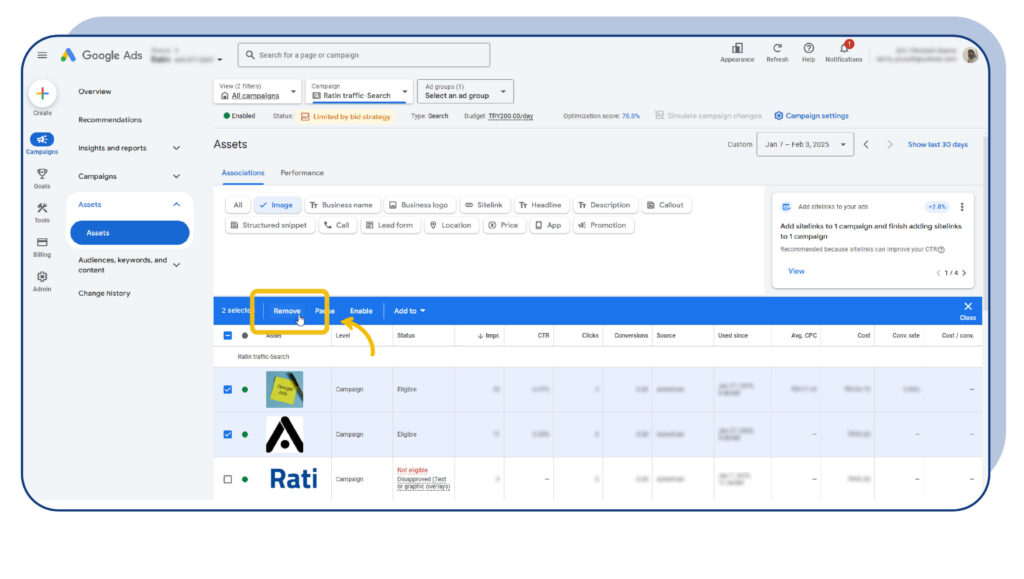Select the Assets sidebar sub-item
Screen dimensions: 1024x579
click(130, 233)
